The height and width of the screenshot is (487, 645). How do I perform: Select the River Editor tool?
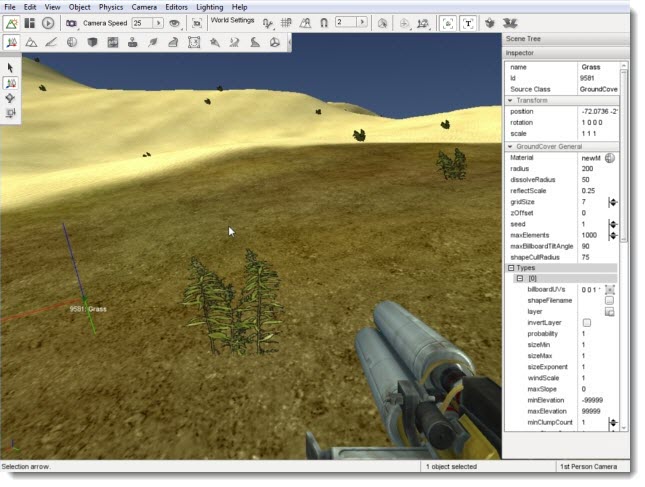pyautogui.click(x=234, y=42)
